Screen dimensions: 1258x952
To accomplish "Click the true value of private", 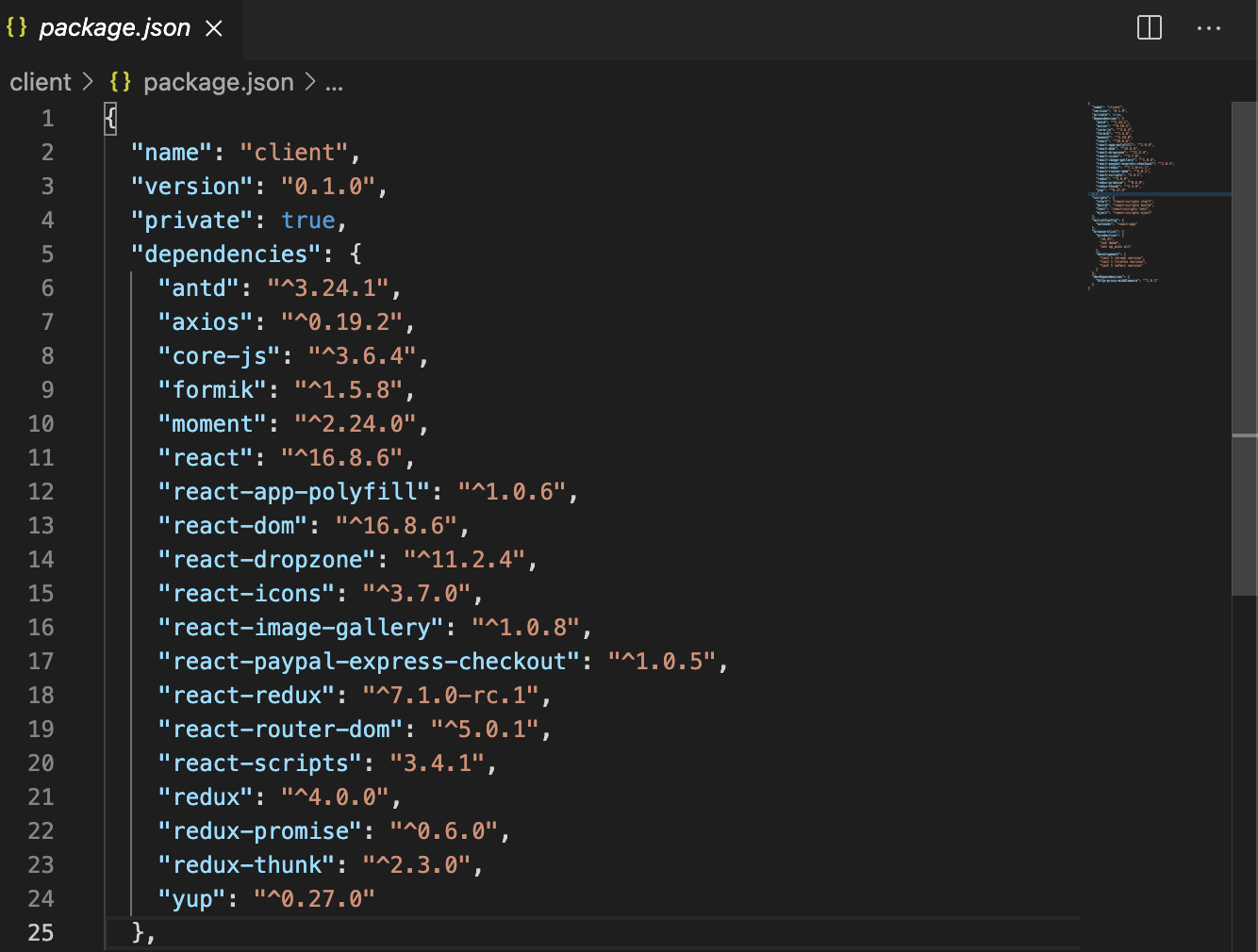I will click(x=308, y=220).
